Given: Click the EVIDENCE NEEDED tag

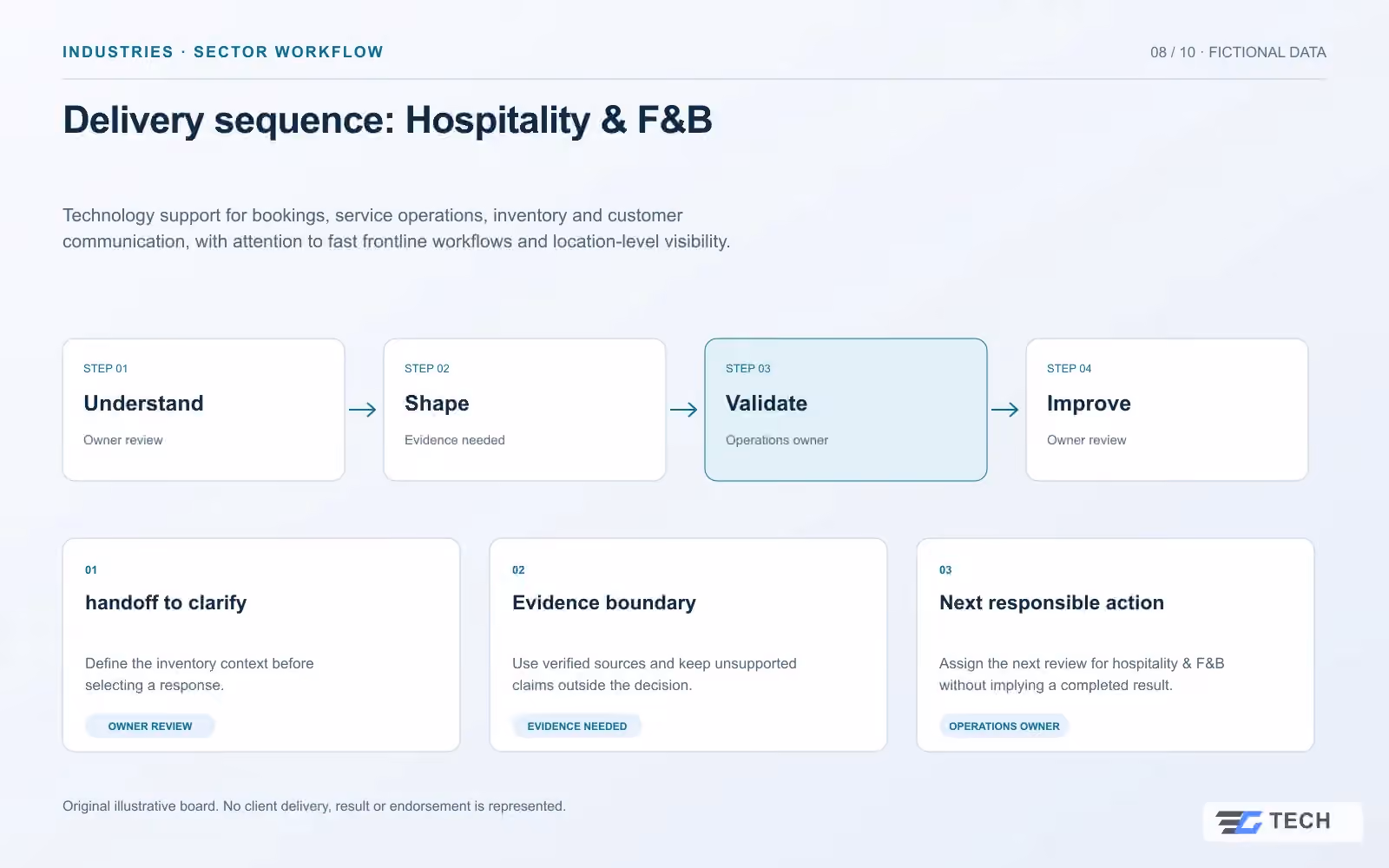Looking at the screenshot, I should point(576,727).
